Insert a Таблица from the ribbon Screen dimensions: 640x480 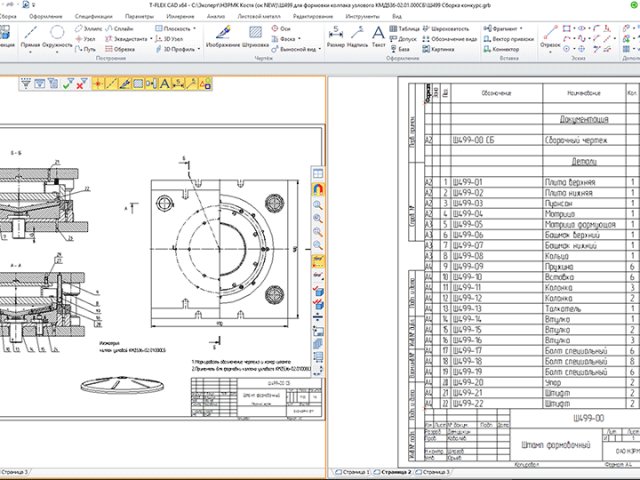click(404, 29)
